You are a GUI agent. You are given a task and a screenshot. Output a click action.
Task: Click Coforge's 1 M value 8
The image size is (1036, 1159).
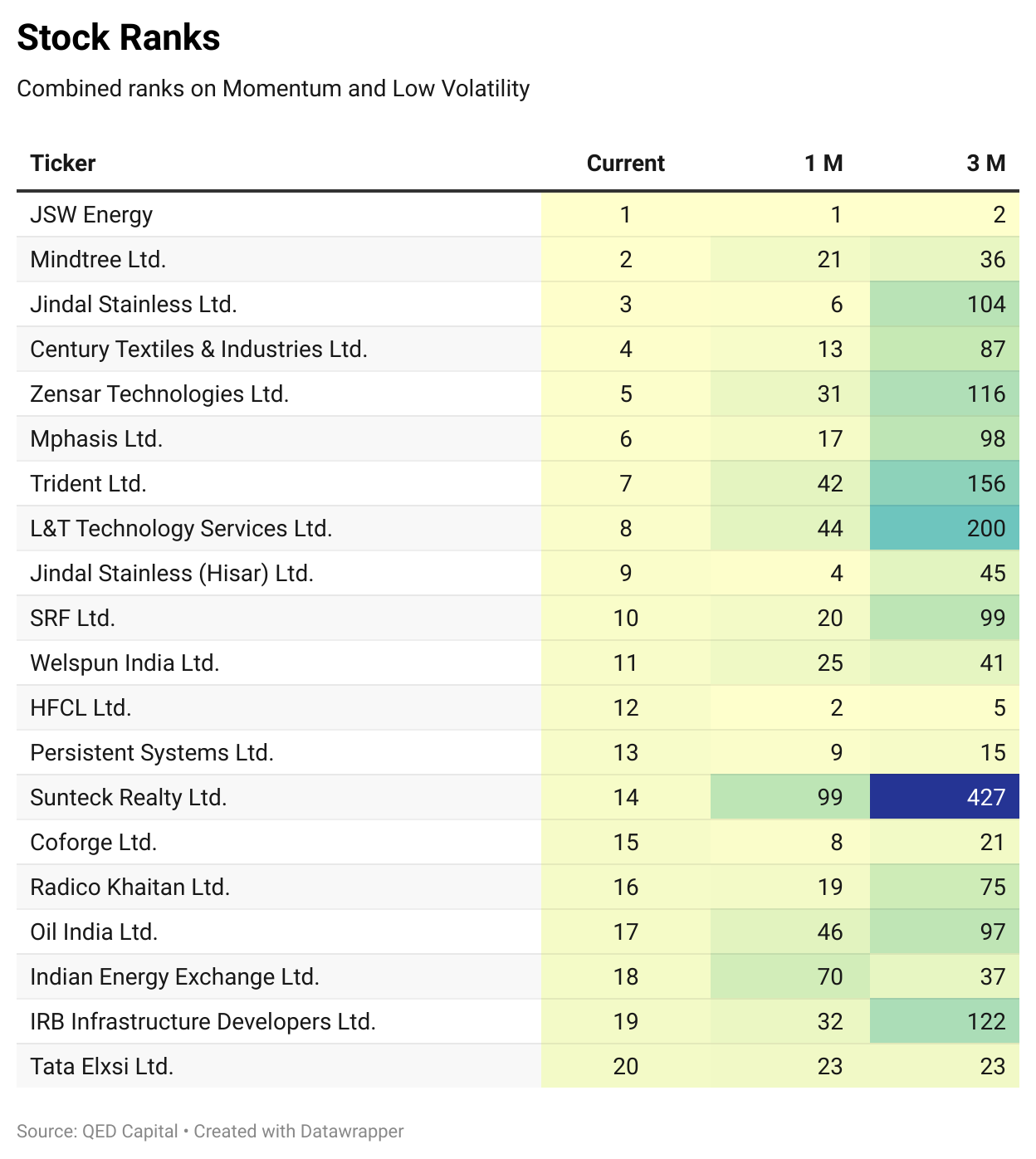tap(837, 842)
